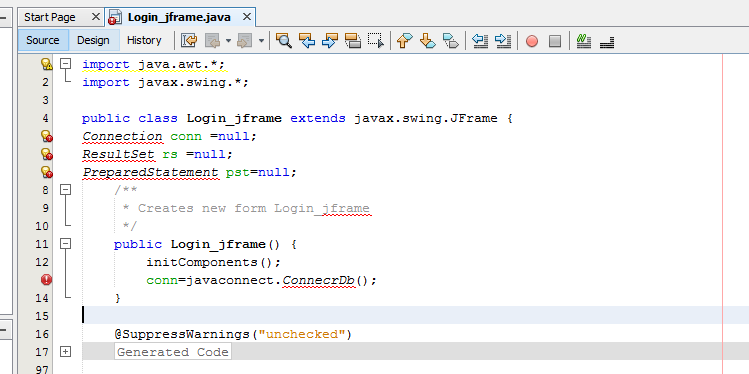Image resolution: width=749 pixels, height=374 pixels.
Task: Click the Login_jframe.java file error icon
Action: 114,18
